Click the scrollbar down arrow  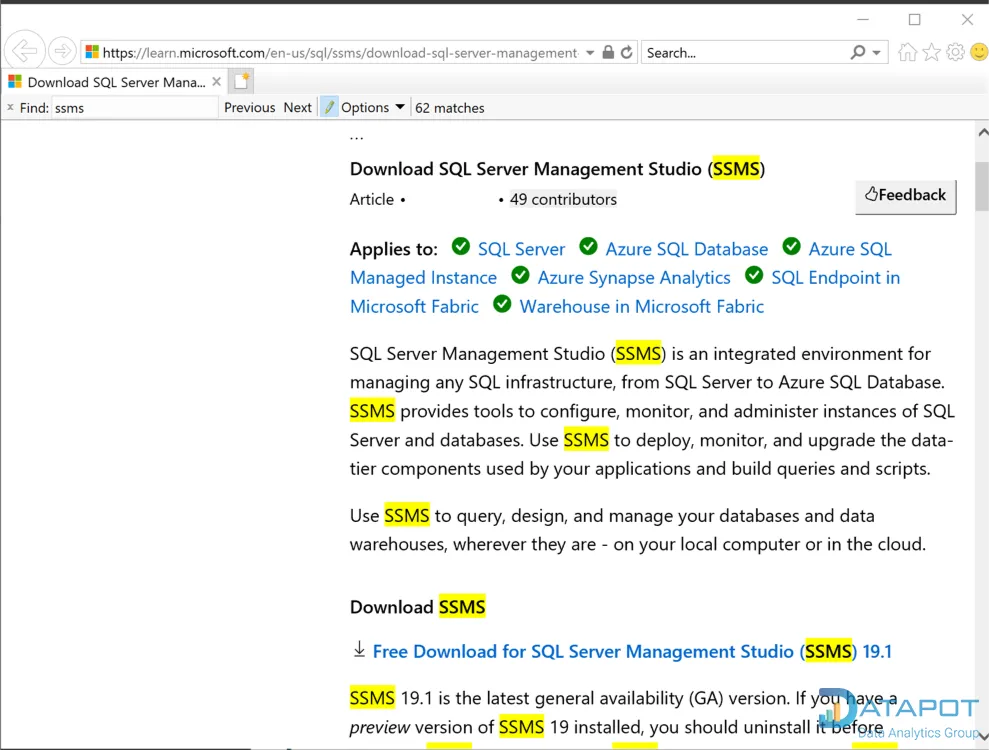coord(983,737)
